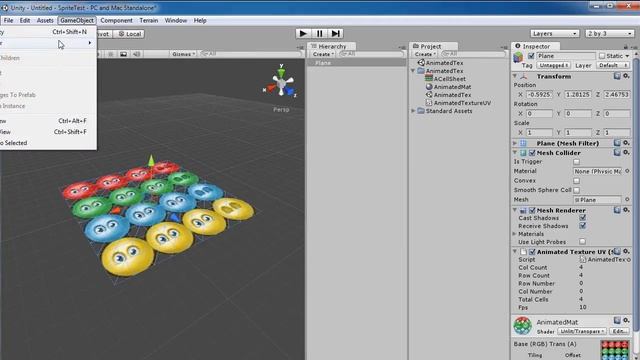Select Plane in the Hierarchy list

point(356,63)
